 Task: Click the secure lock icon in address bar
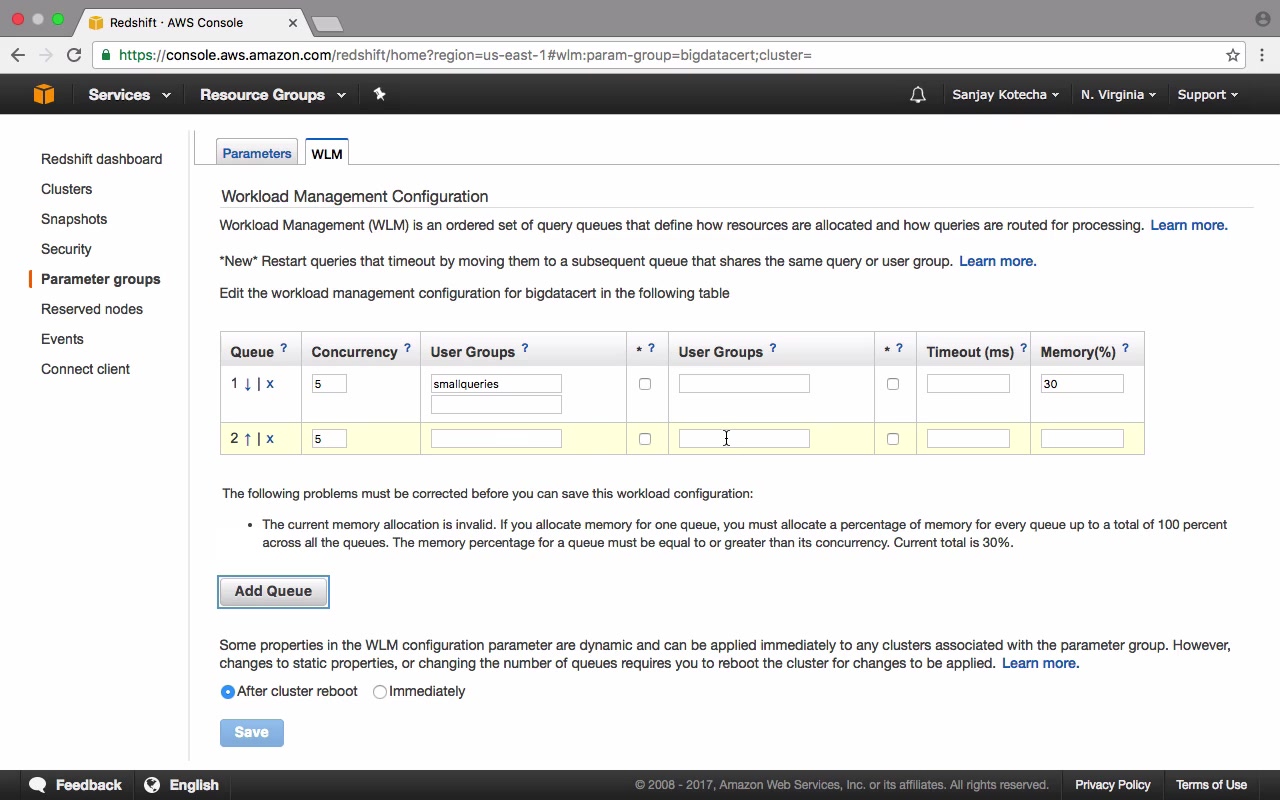click(106, 55)
